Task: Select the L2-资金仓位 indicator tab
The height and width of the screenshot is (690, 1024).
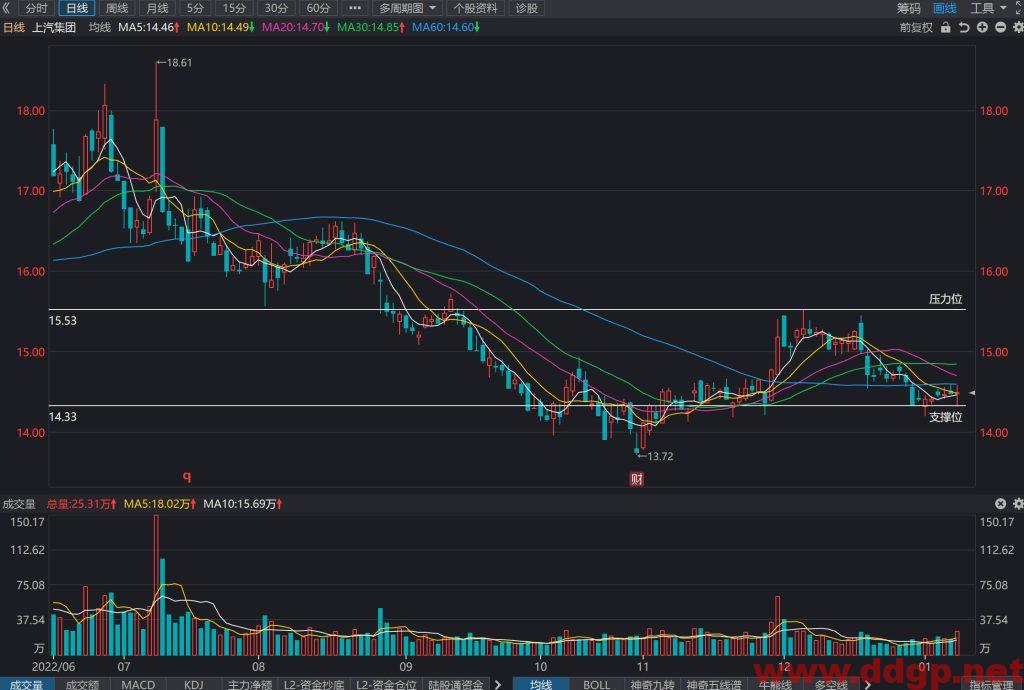Action: [386, 684]
